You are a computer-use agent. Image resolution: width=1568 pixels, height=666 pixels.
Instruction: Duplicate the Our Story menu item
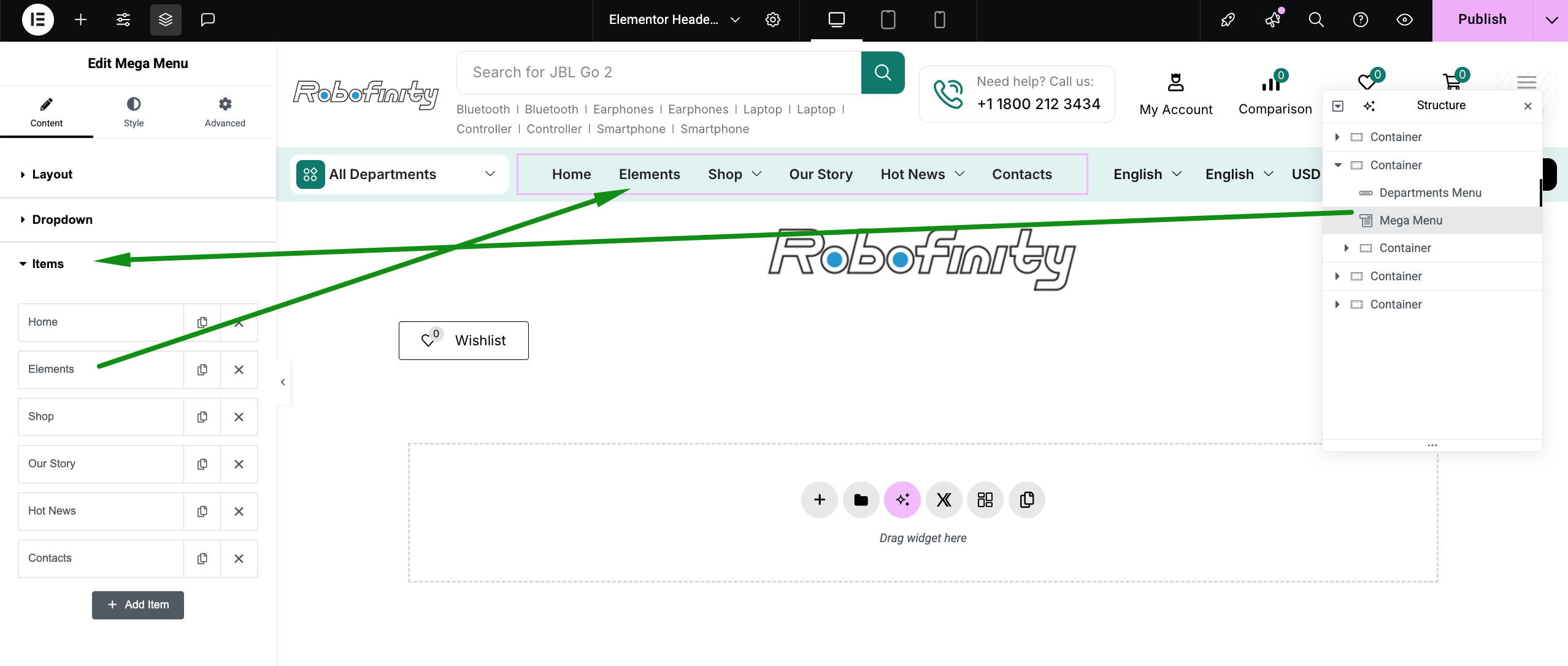pyautogui.click(x=202, y=464)
